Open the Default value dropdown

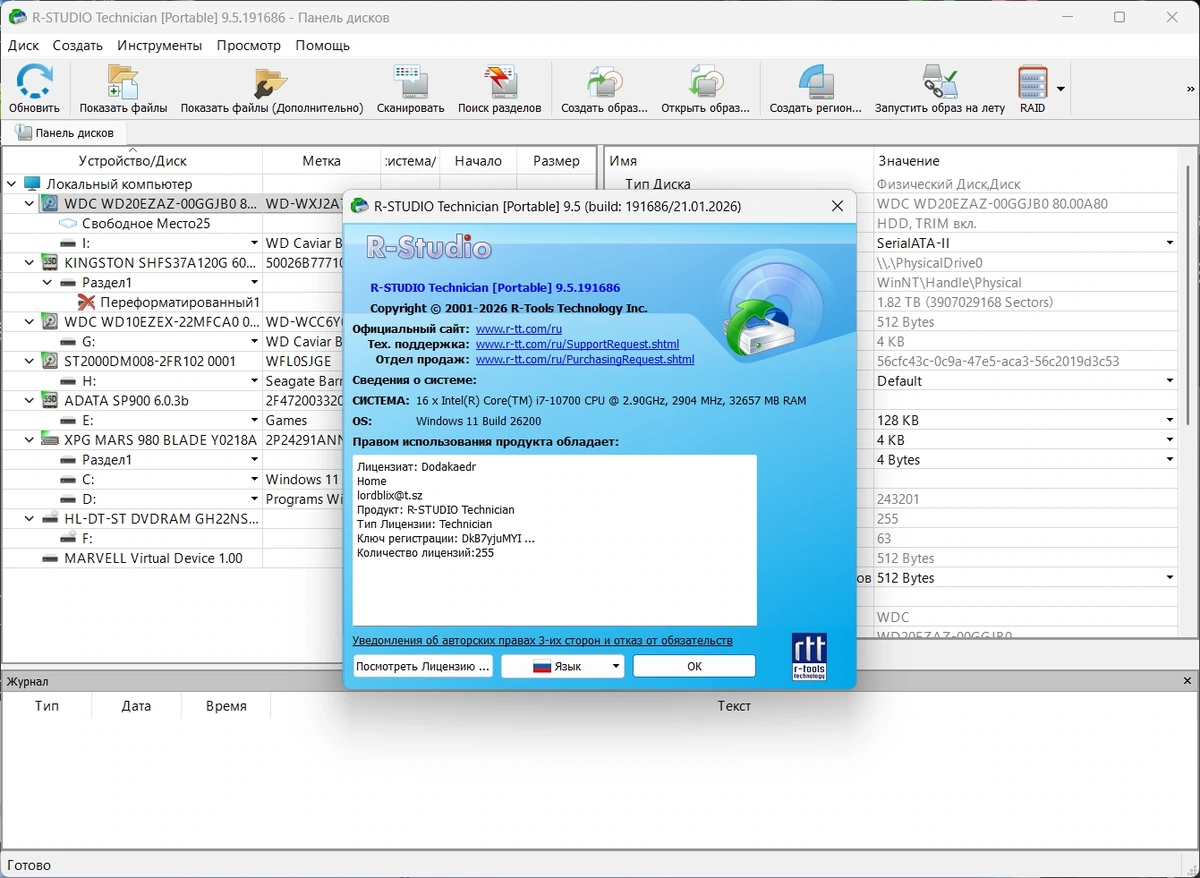click(1169, 381)
